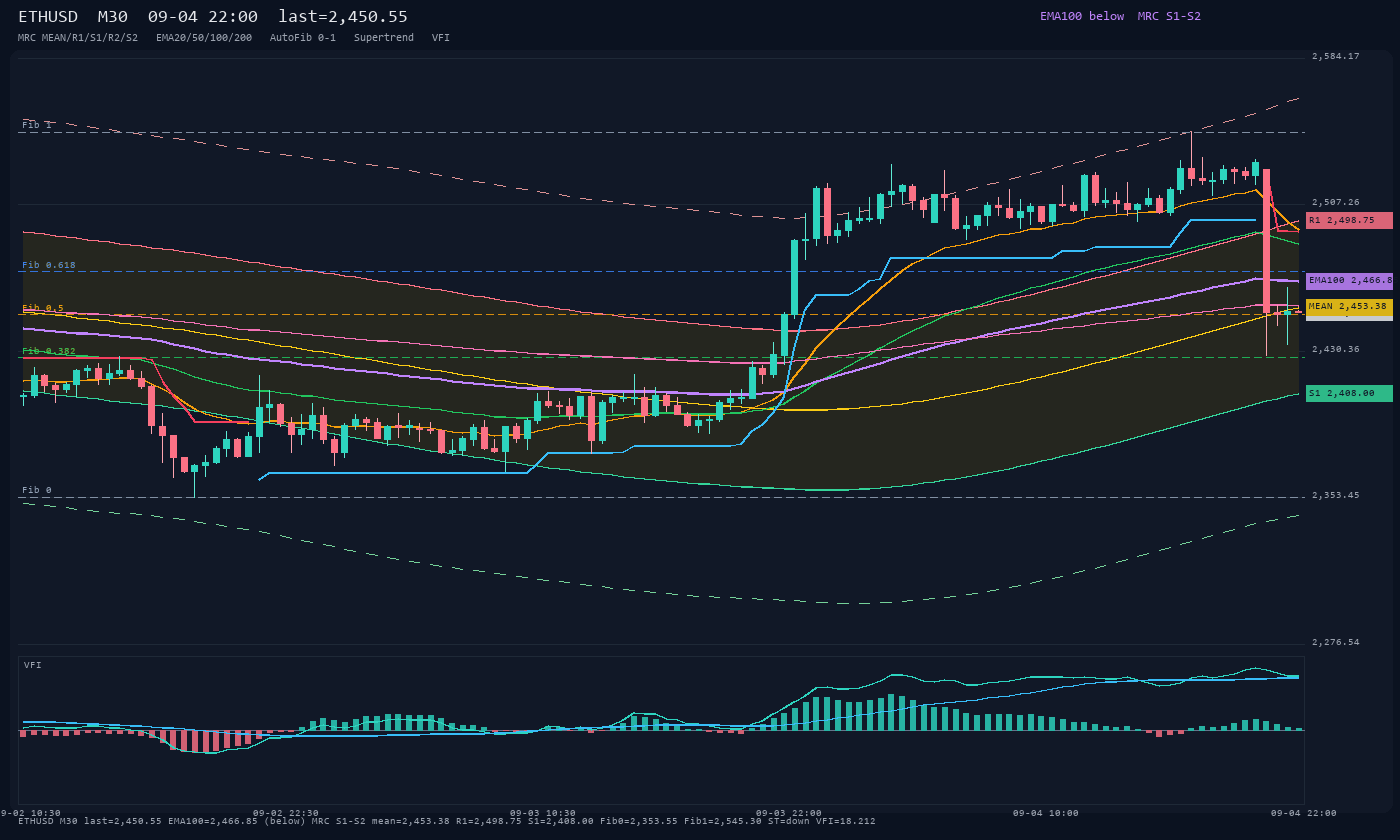Click the 'EMA100 below' status text
Viewport: 1400px width, 840px height.
(1082, 16)
